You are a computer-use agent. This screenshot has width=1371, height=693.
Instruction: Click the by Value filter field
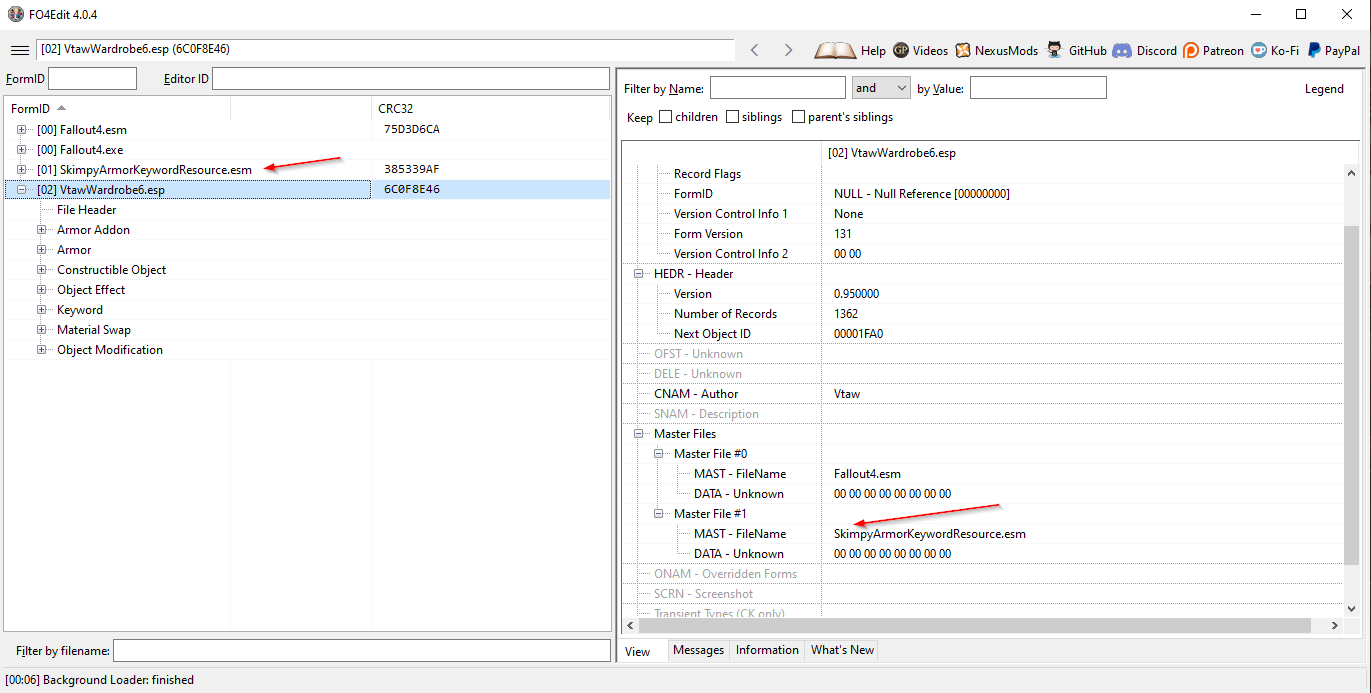(x=1038, y=88)
